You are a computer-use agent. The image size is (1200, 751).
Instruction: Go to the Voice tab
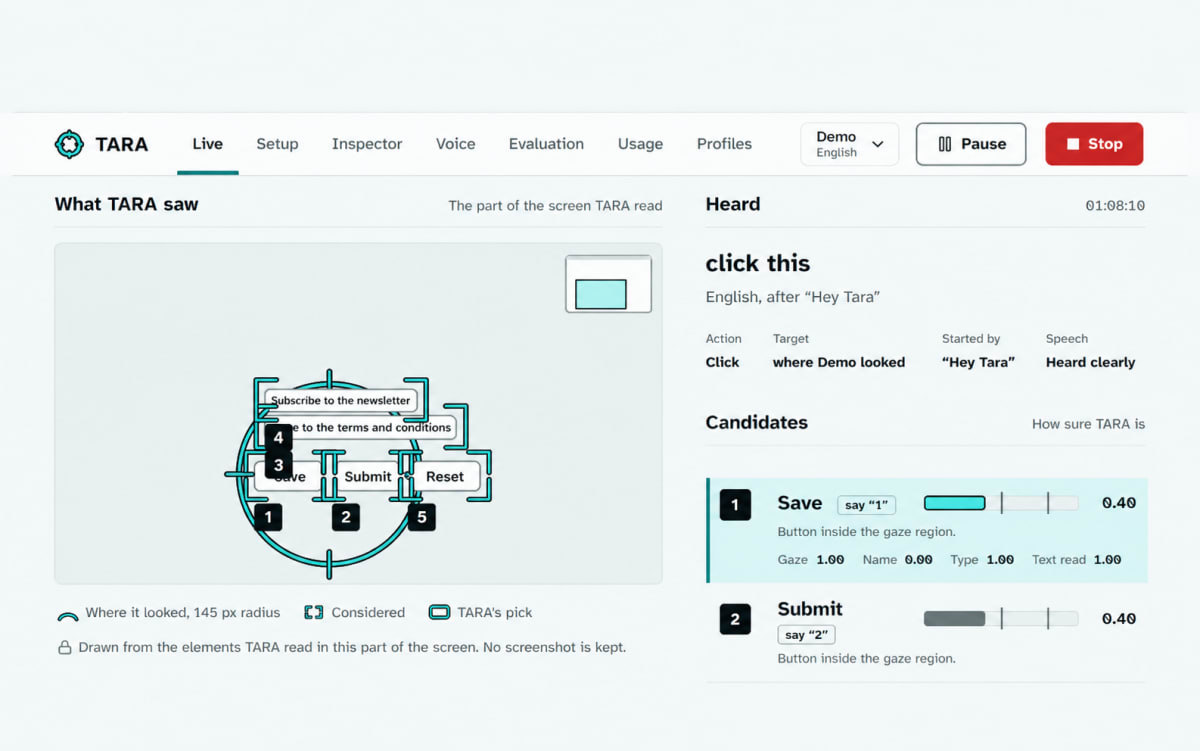point(455,144)
